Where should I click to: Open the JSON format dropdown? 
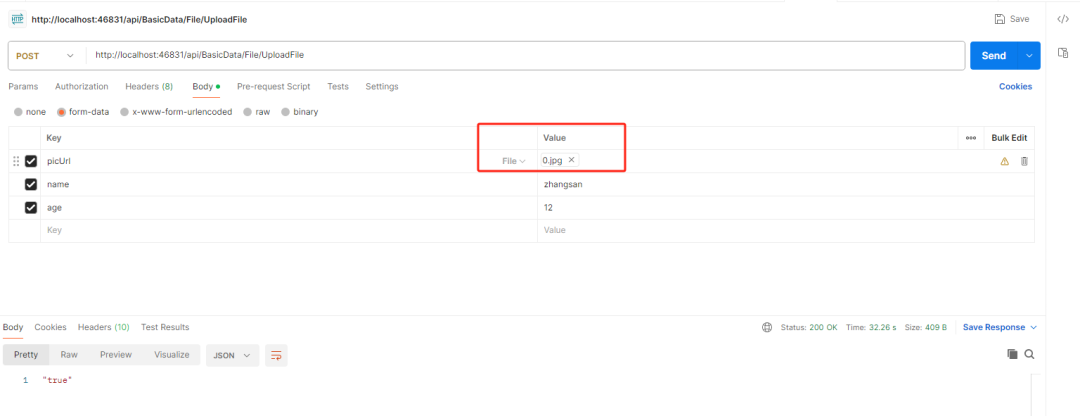pos(232,355)
